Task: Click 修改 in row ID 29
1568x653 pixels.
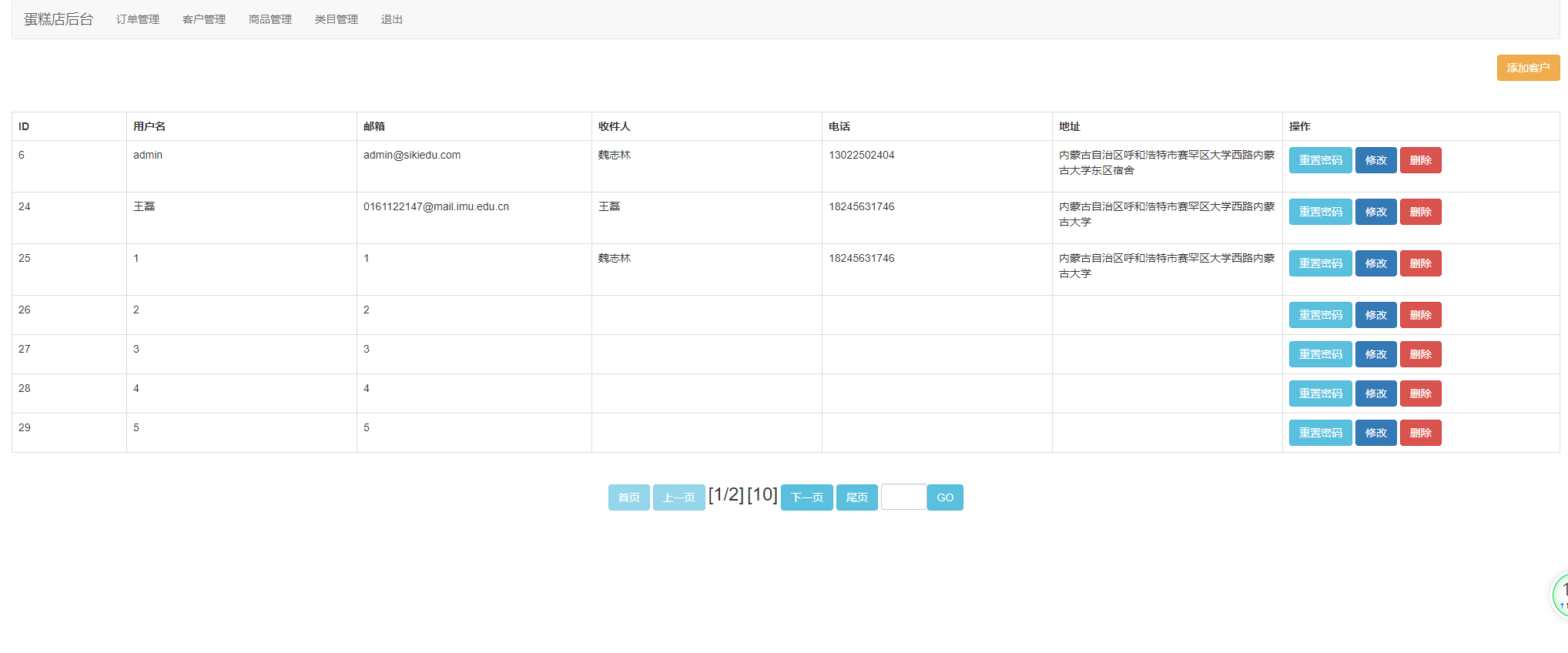Action: [1375, 433]
